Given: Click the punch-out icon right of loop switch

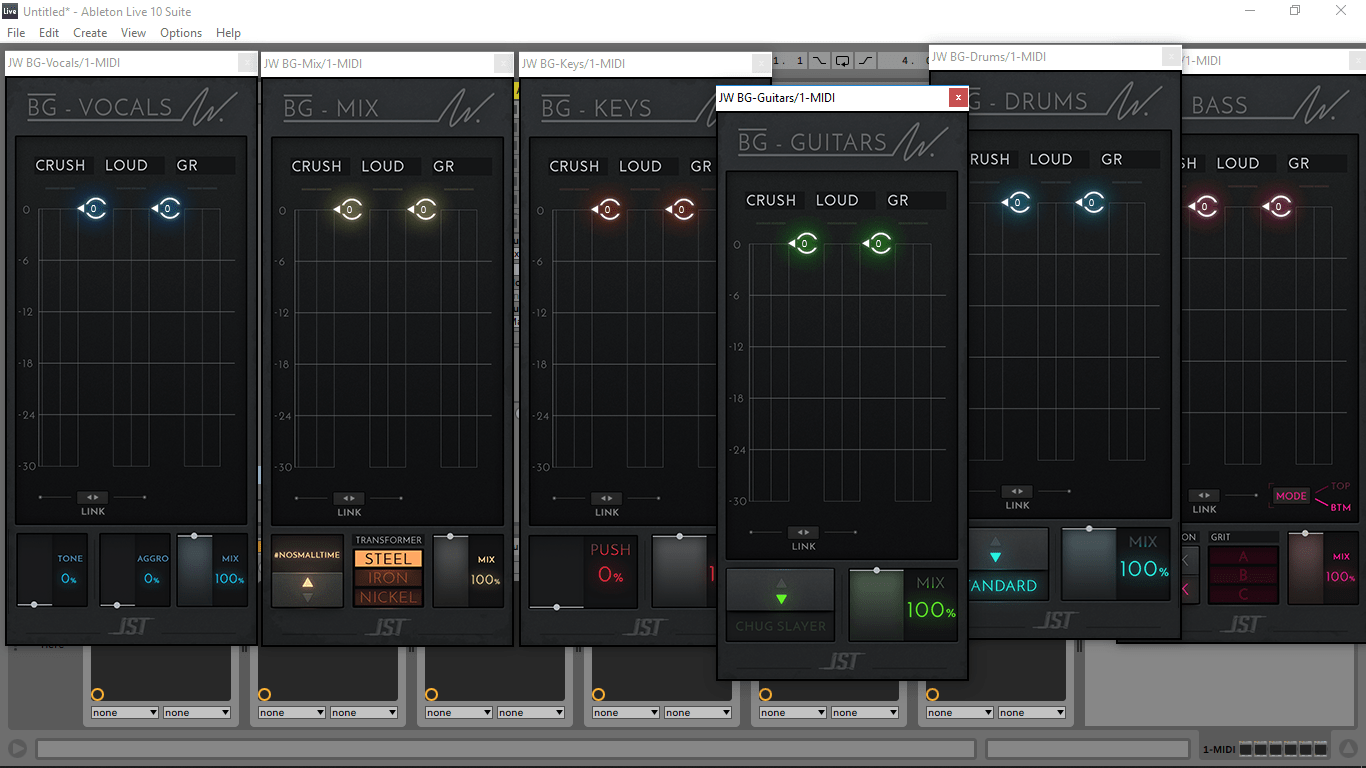Looking at the screenshot, I should 865,61.
